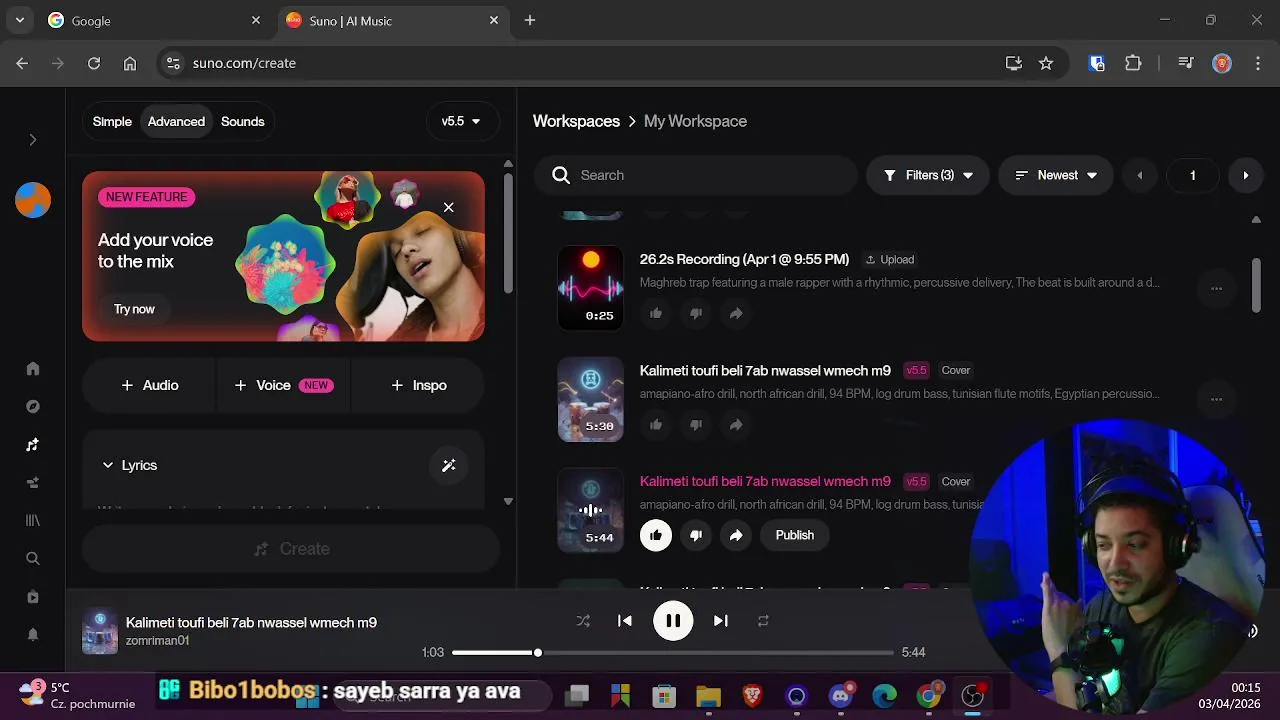This screenshot has width=1280, height=720.
Task: Click the Create song button
Action: pos(291,549)
